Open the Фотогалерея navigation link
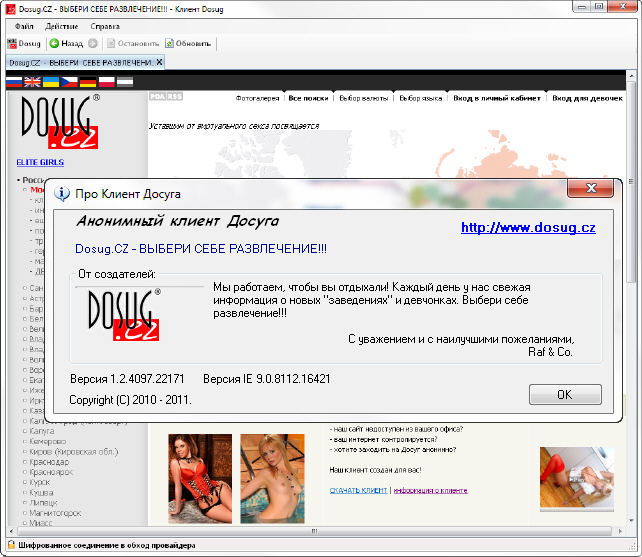Image resolution: width=642 pixels, height=557 pixels. [x=257, y=98]
